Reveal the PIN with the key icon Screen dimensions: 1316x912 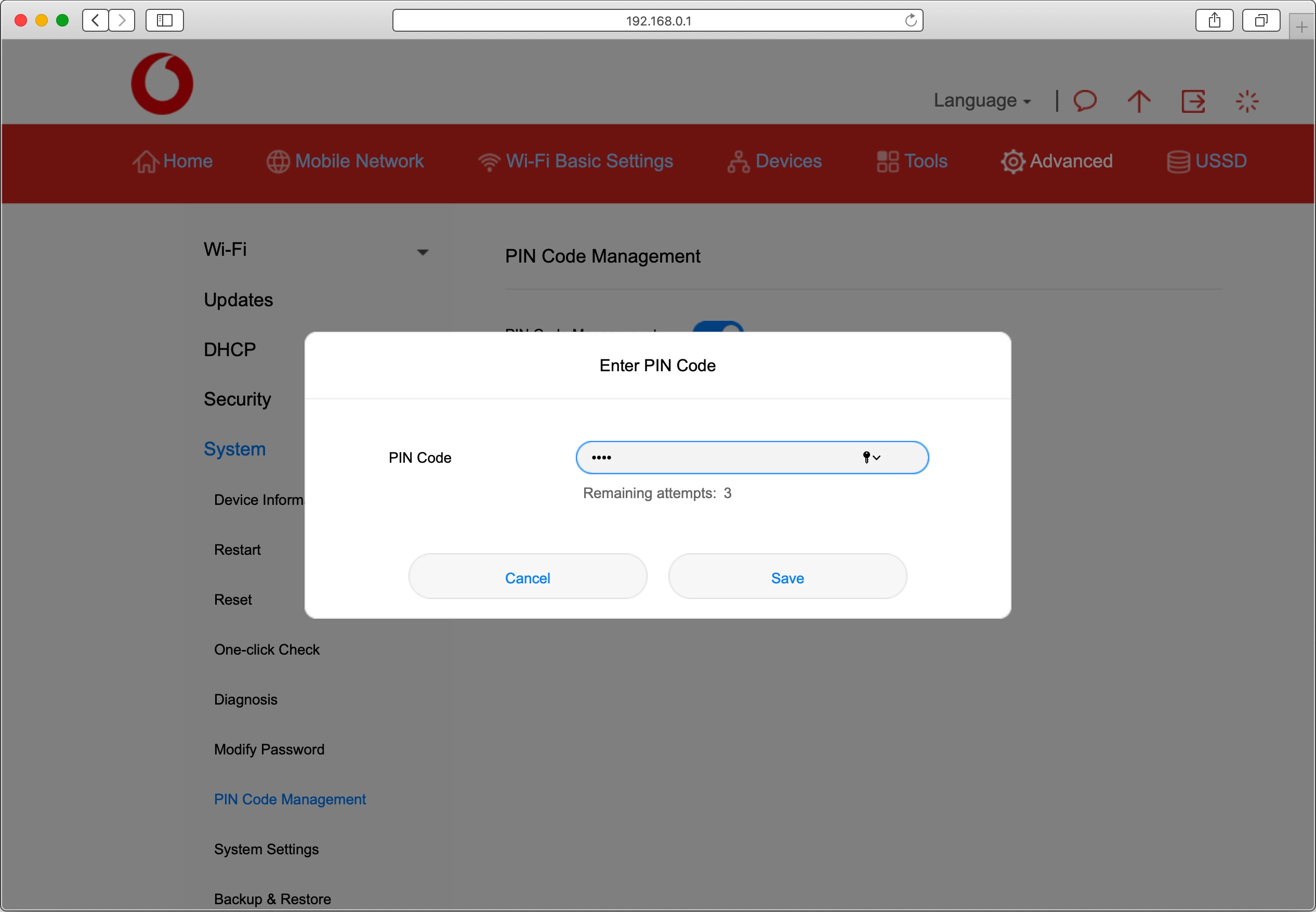(865, 457)
